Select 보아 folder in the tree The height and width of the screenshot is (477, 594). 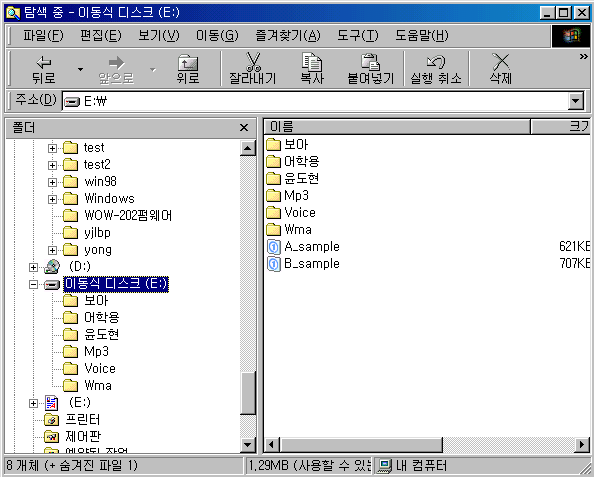(x=96, y=300)
